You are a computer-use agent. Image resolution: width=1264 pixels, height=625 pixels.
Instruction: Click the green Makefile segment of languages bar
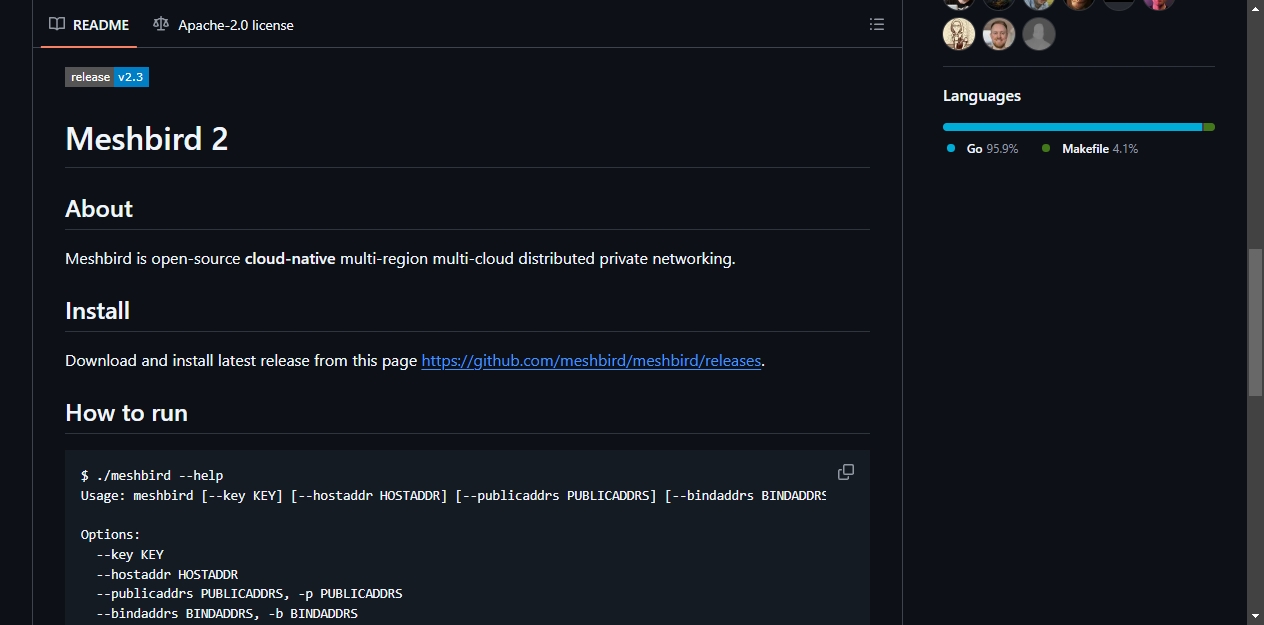click(x=1209, y=127)
